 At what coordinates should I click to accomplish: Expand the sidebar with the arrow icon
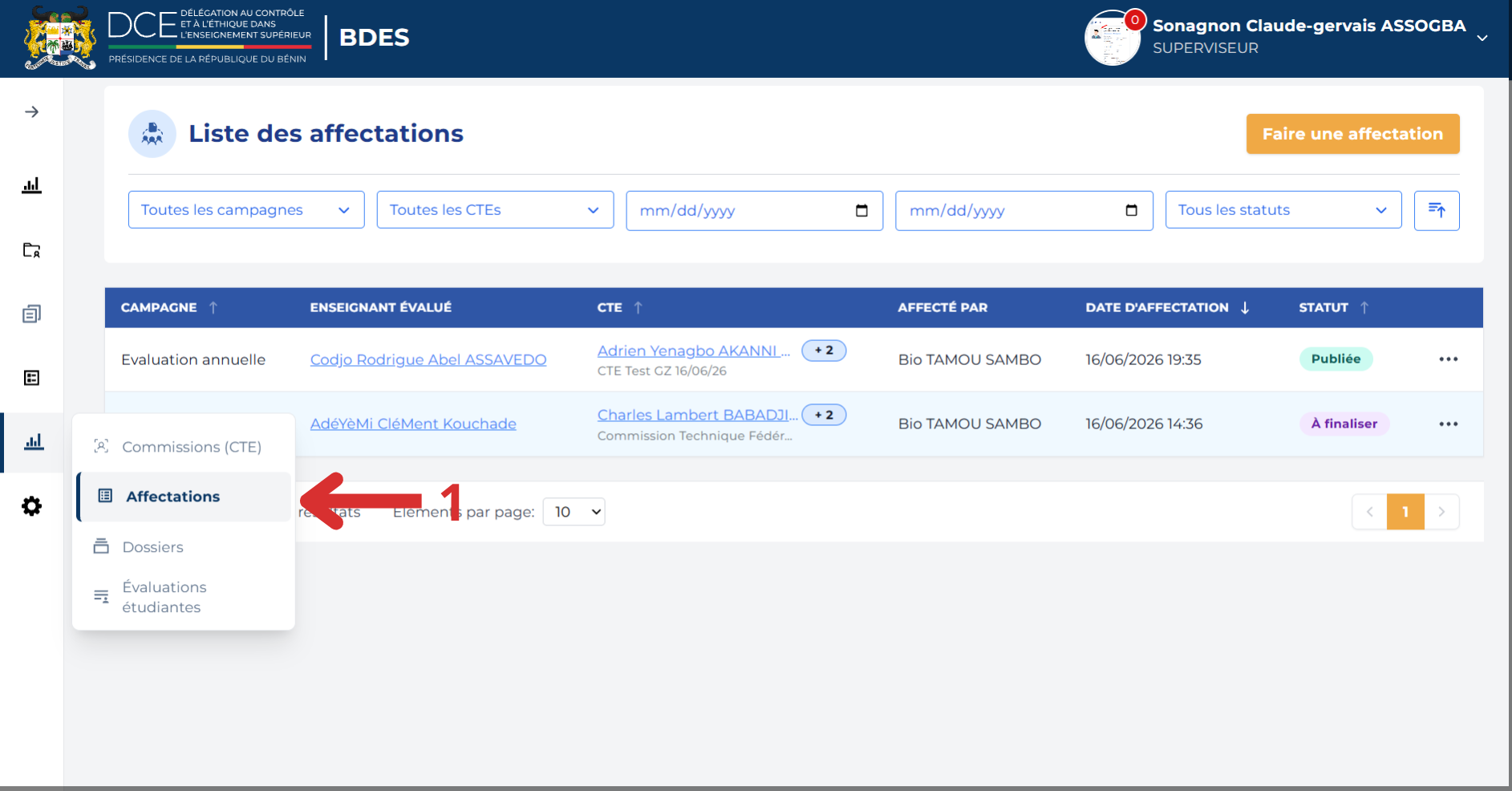point(31,112)
